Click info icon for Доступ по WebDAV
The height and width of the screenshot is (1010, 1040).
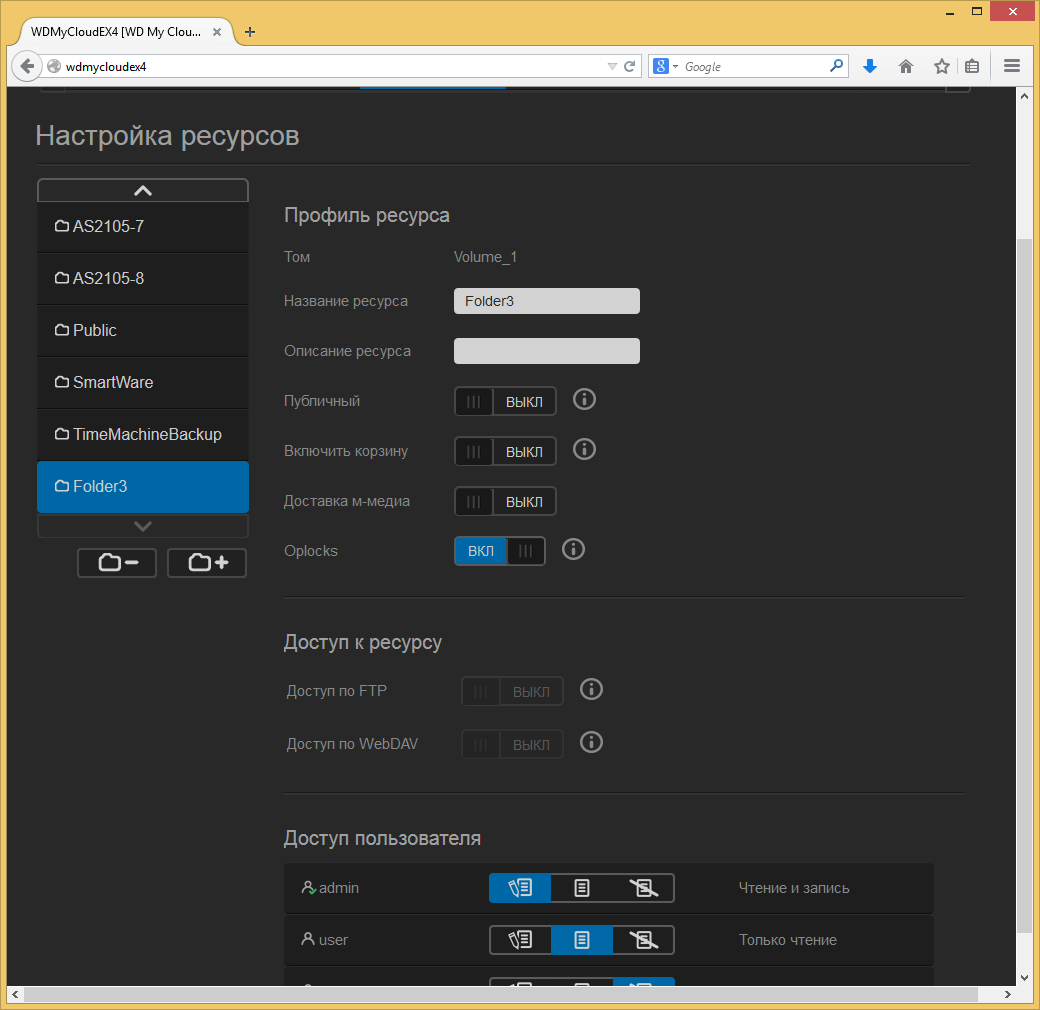pos(592,741)
